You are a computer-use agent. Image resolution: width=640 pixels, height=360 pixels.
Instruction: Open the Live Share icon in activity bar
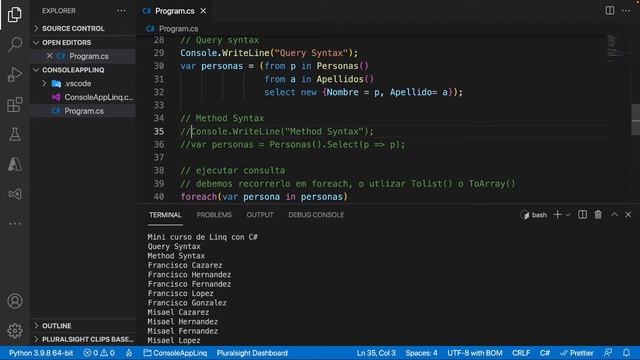tap(15, 194)
